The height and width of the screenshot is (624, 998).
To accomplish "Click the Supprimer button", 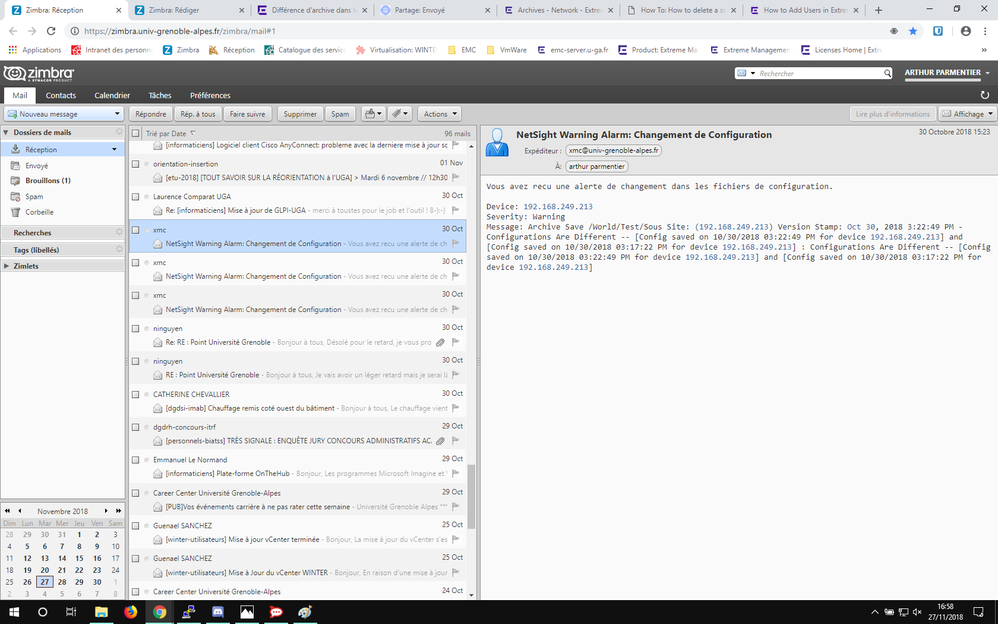I will 299,114.
